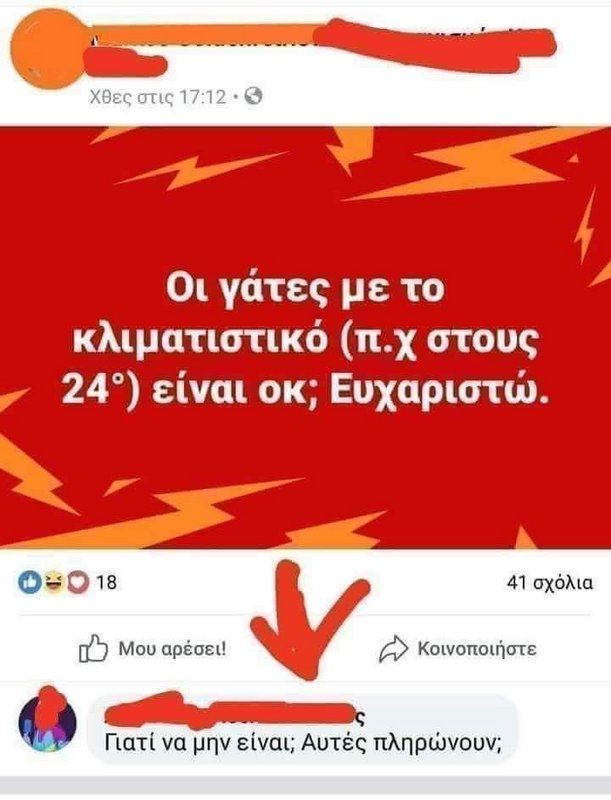
Task: Click the Κοινοποιήστε share button
Action: 457,649
